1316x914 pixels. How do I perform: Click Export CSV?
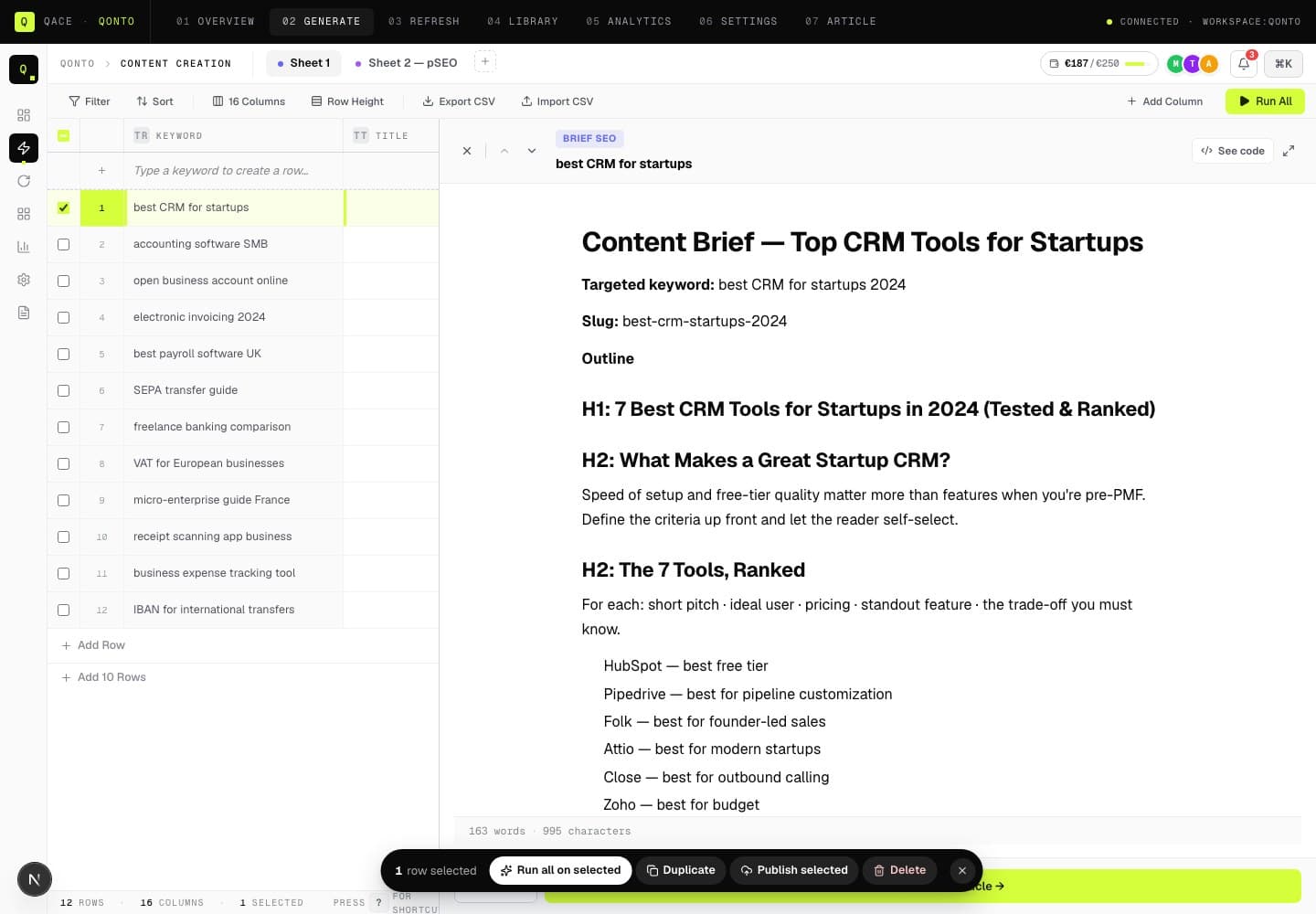point(459,101)
